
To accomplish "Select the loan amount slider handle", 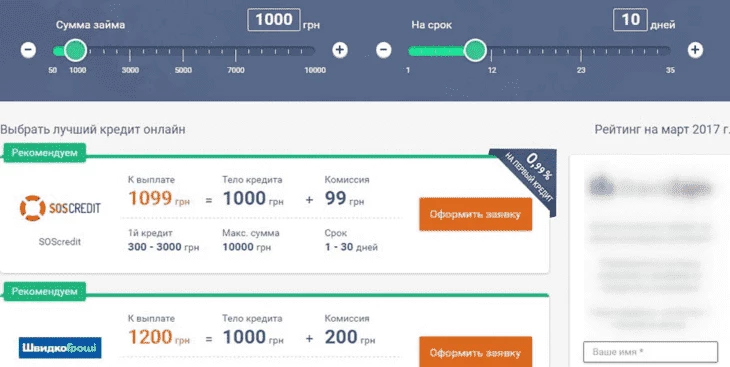I will [75, 50].
